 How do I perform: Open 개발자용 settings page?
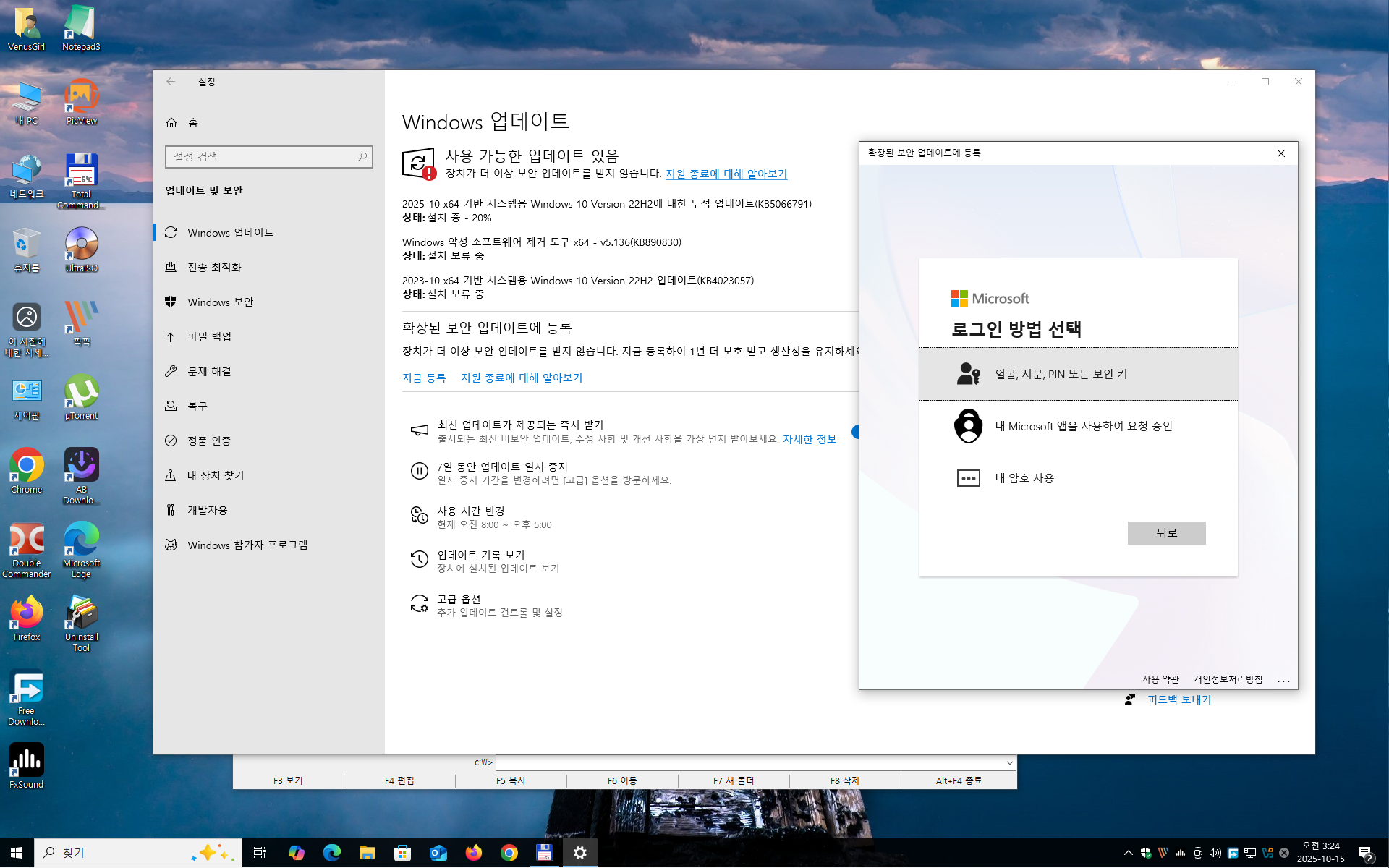269,510
